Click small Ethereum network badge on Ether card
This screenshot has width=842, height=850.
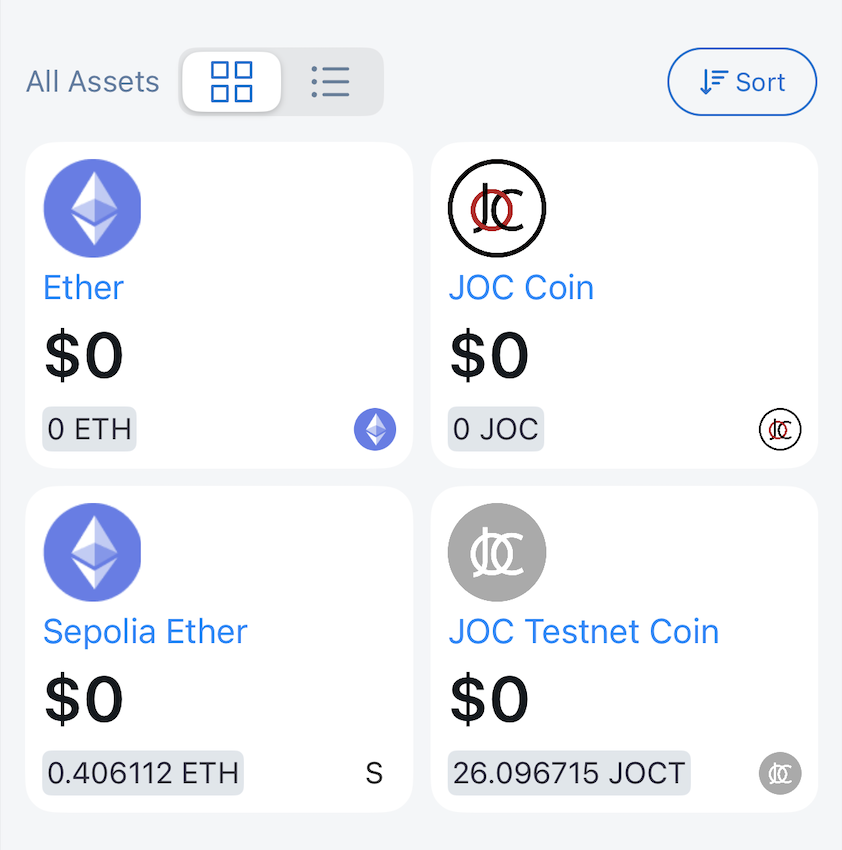point(375,430)
